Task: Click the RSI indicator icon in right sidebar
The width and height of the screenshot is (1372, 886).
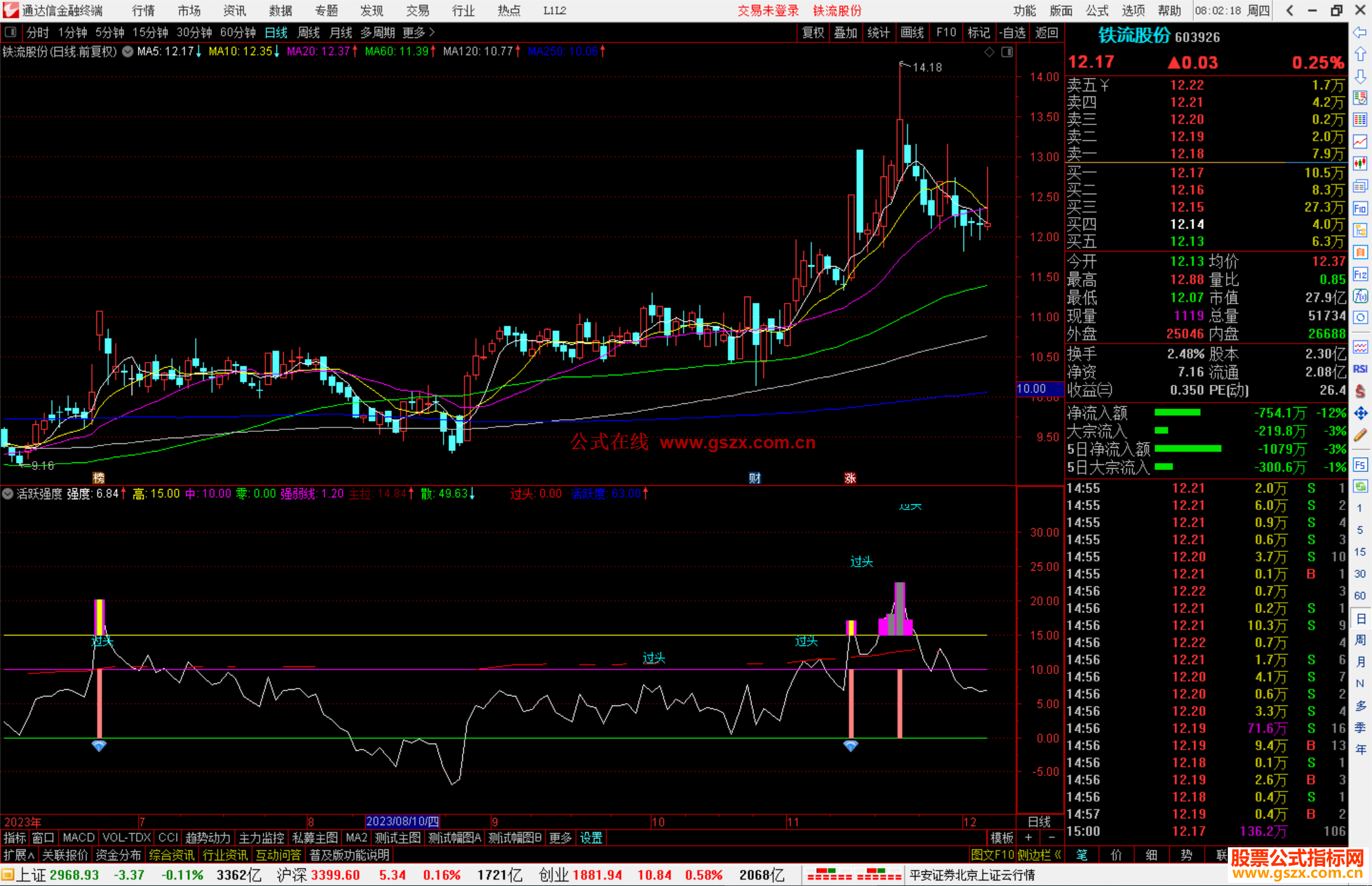Action: click(x=1360, y=369)
